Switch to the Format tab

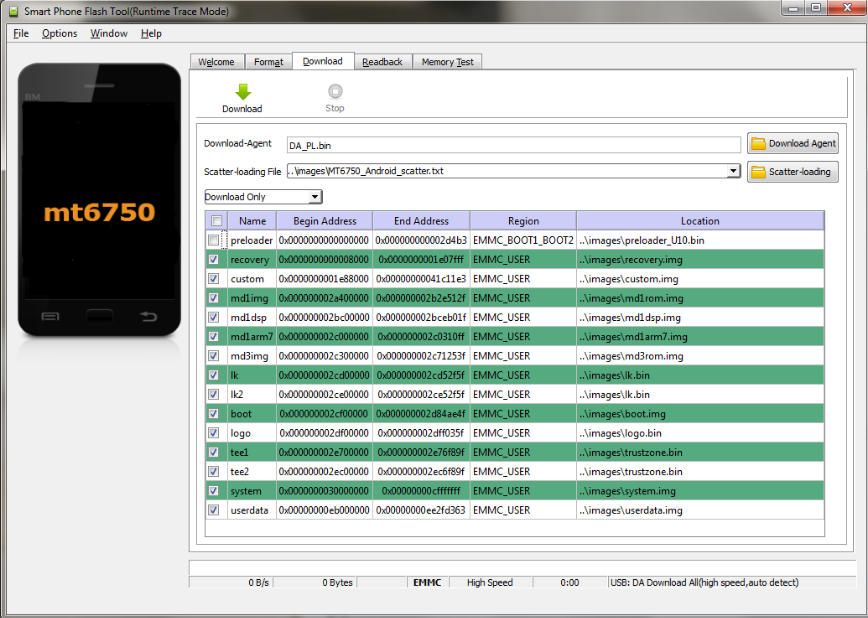pos(268,62)
